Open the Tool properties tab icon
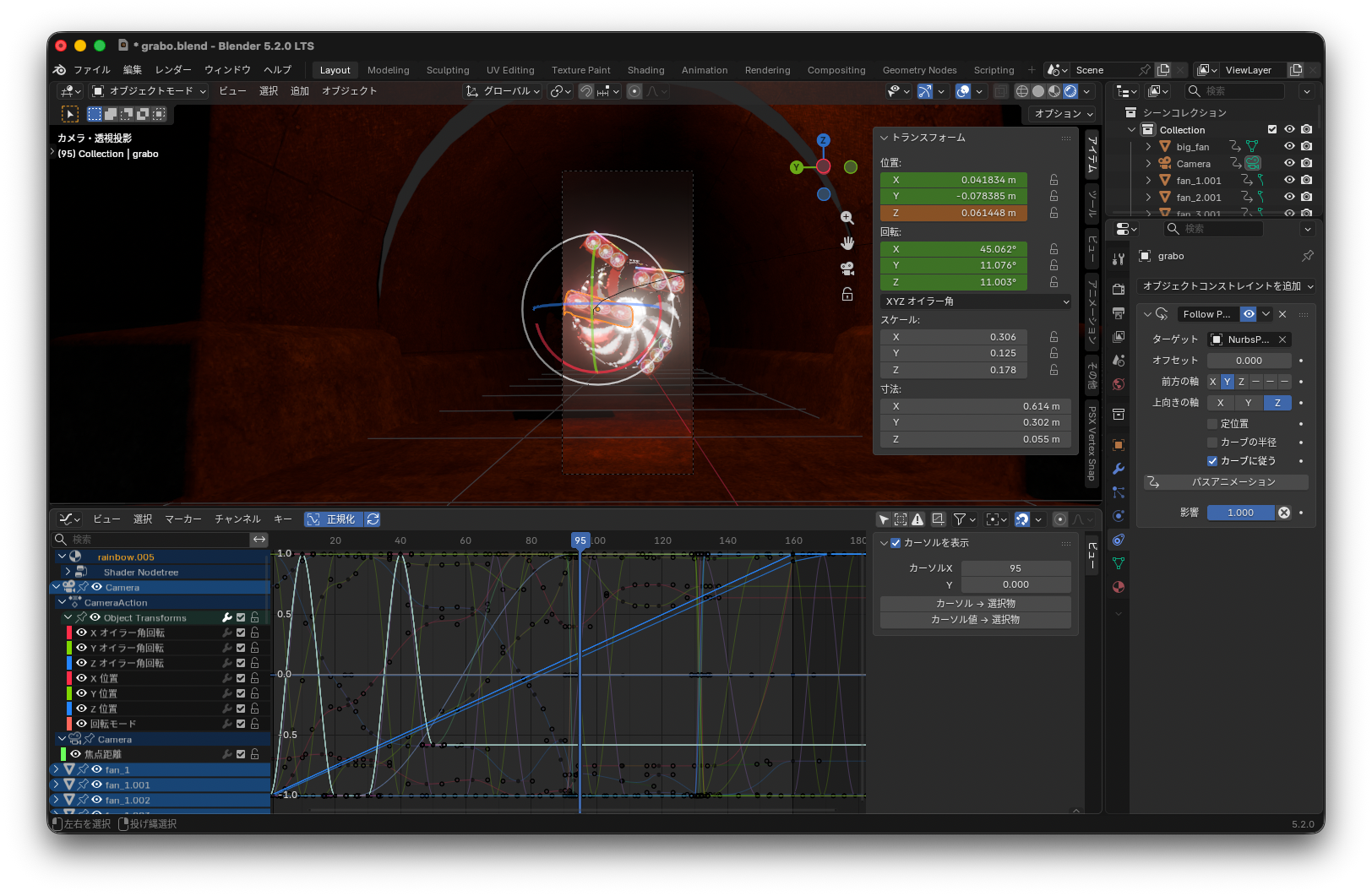This screenshot has height=896, width=1372. click(x=1119, y=259)
